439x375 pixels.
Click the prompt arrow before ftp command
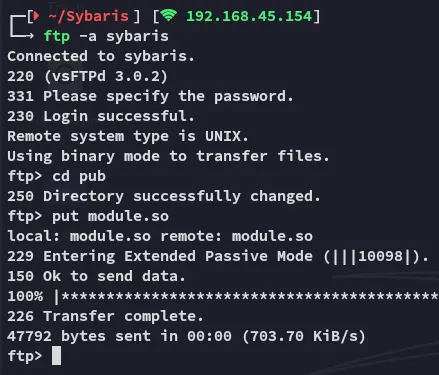coord(21,28)
